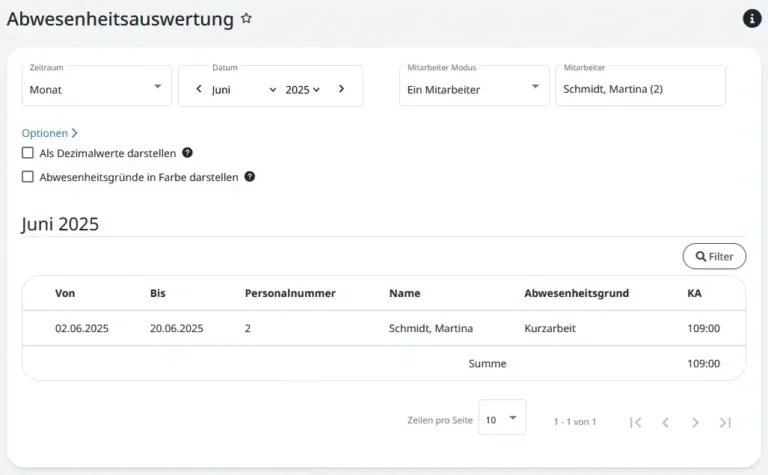The image size is (768, 475).
Task: Show help for Als Dezimalwerte darstellen
Action: coord(187,153)
